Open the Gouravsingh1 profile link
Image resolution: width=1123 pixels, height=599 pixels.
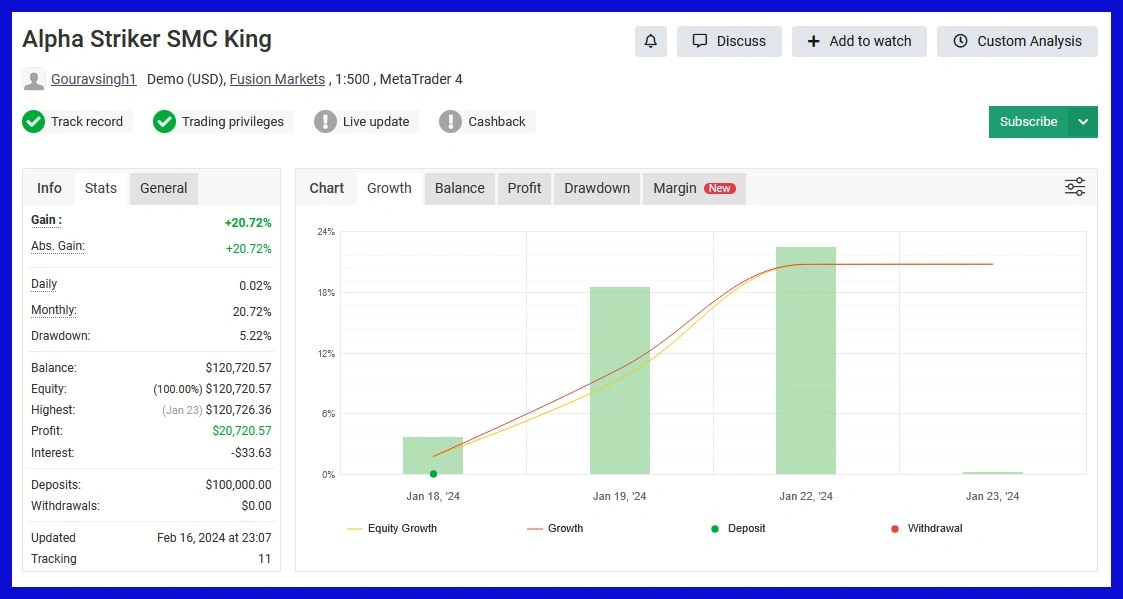coord(93,79)
